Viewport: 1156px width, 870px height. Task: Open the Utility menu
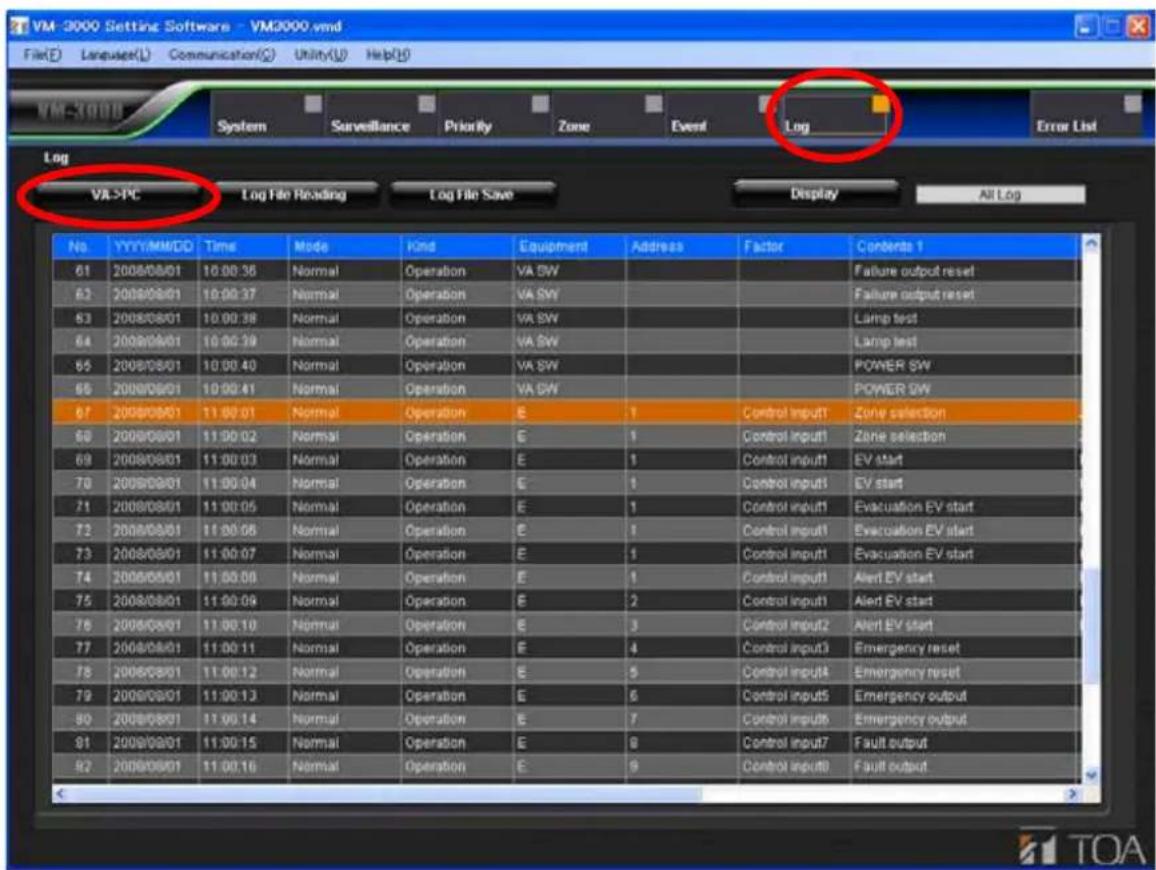320,55
